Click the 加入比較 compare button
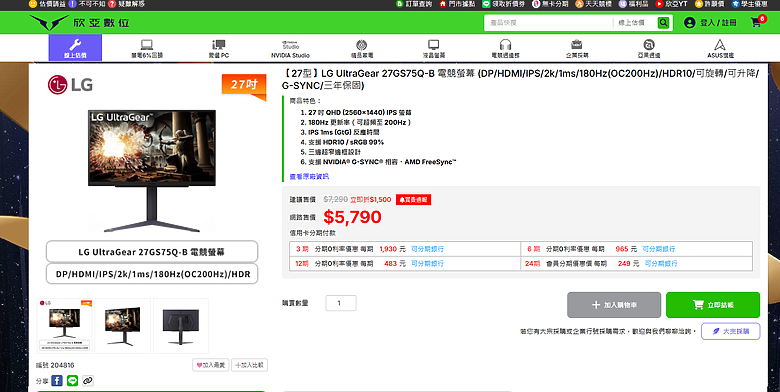The image size is (780, 392). [x=250, y=365]
